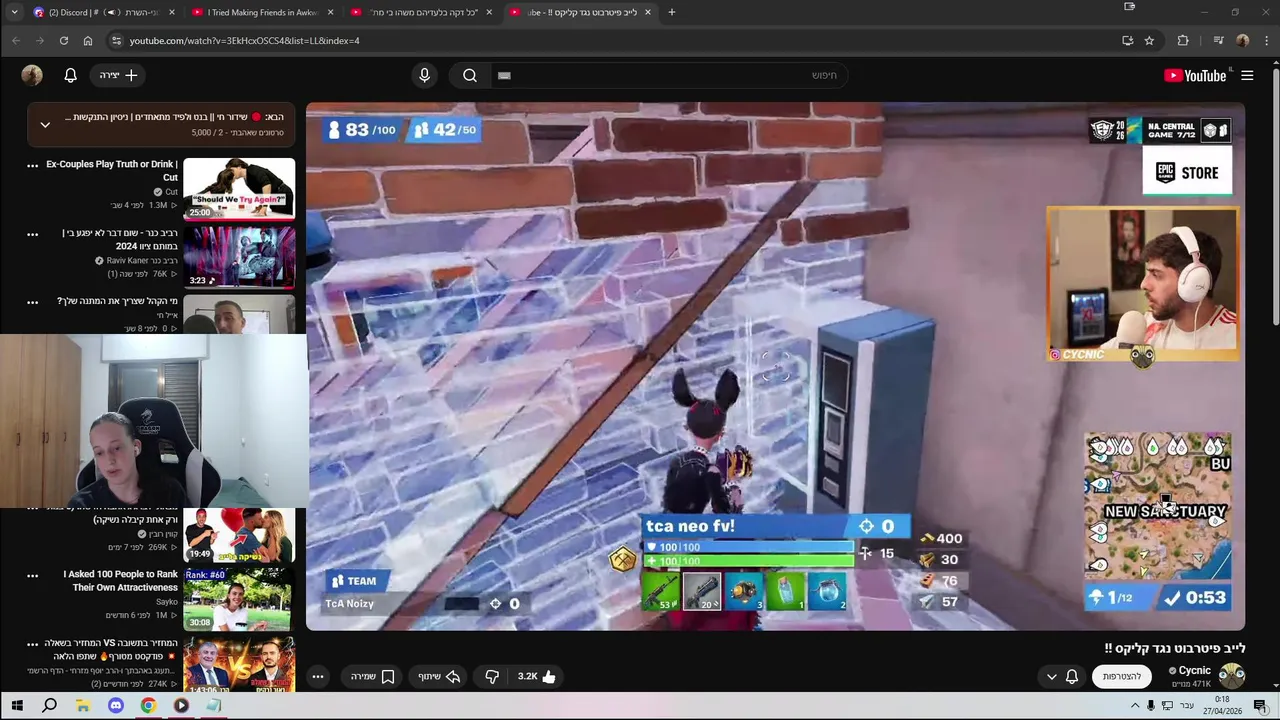The width and height of the screenshot is (1280, 720).
Task: Open the YouTube account avatar menu
Action: point(32,75)
